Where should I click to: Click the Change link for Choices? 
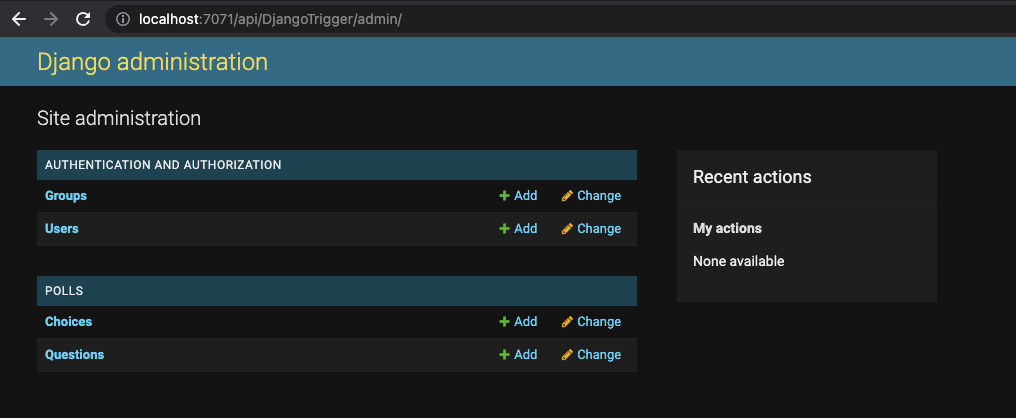[x=599, y=322]
